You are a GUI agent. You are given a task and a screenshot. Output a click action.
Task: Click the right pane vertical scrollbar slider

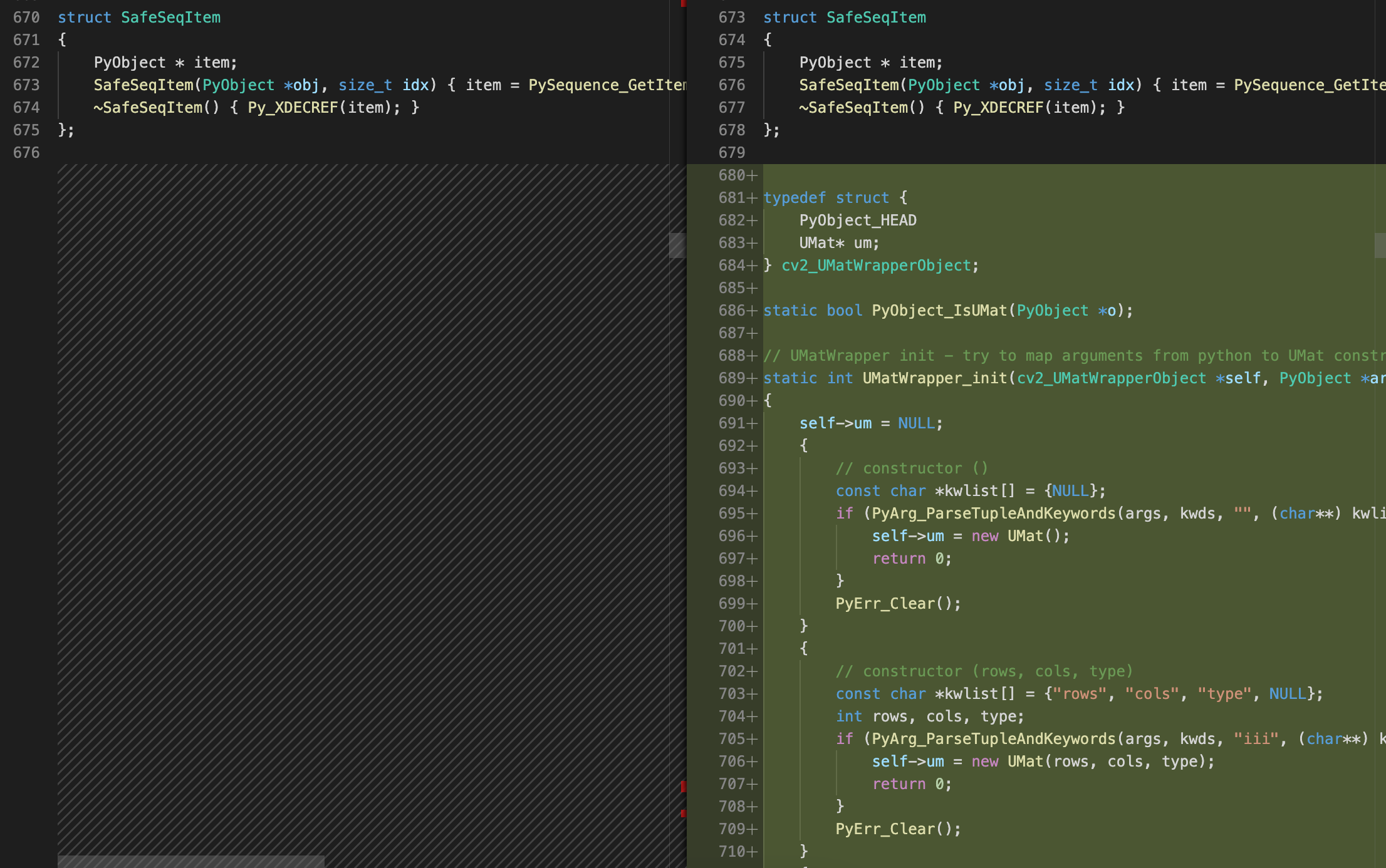coord(1380,245)
